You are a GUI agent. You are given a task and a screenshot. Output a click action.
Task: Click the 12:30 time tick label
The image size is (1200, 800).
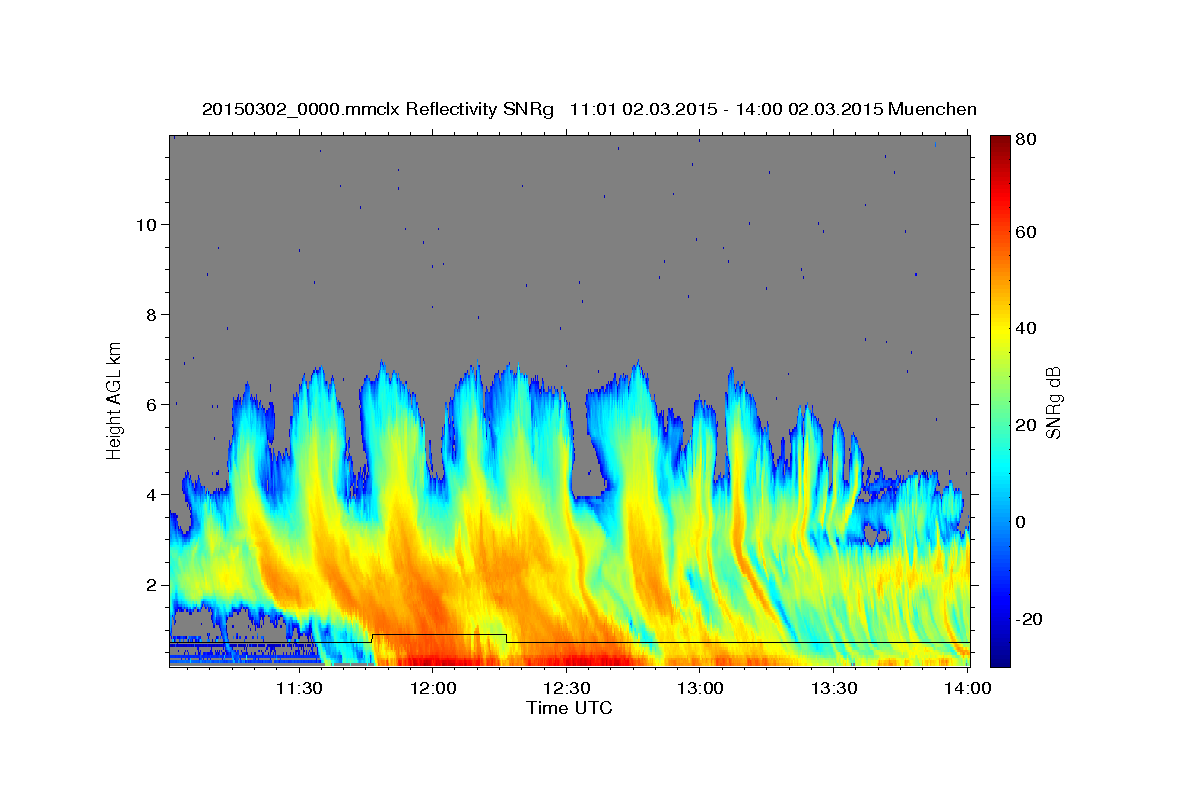[566, 689]
